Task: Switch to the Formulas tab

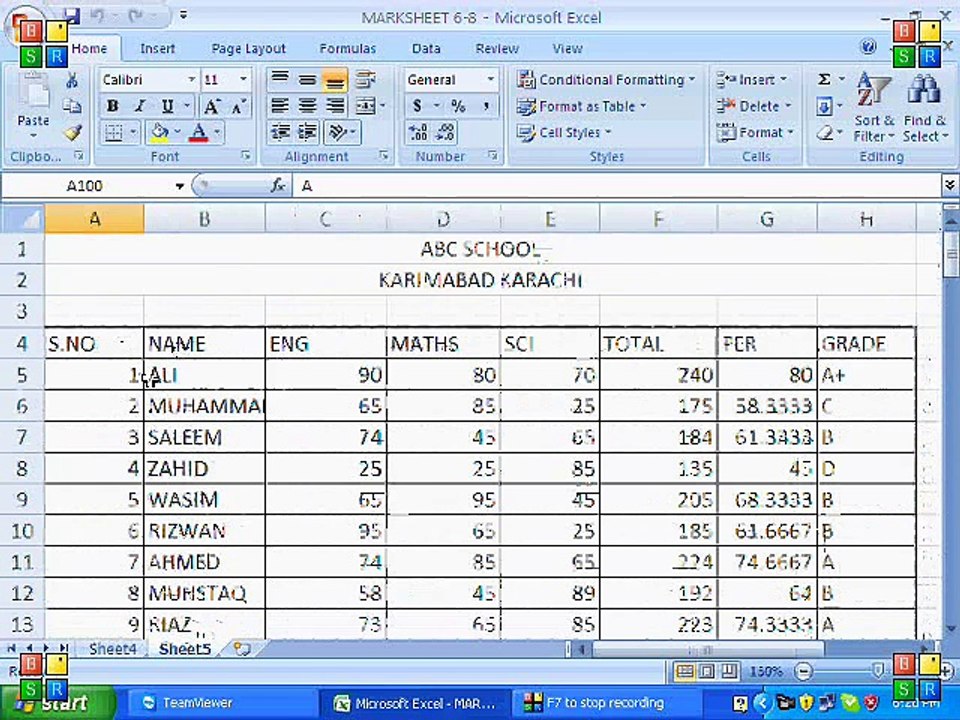Action: 347,48
